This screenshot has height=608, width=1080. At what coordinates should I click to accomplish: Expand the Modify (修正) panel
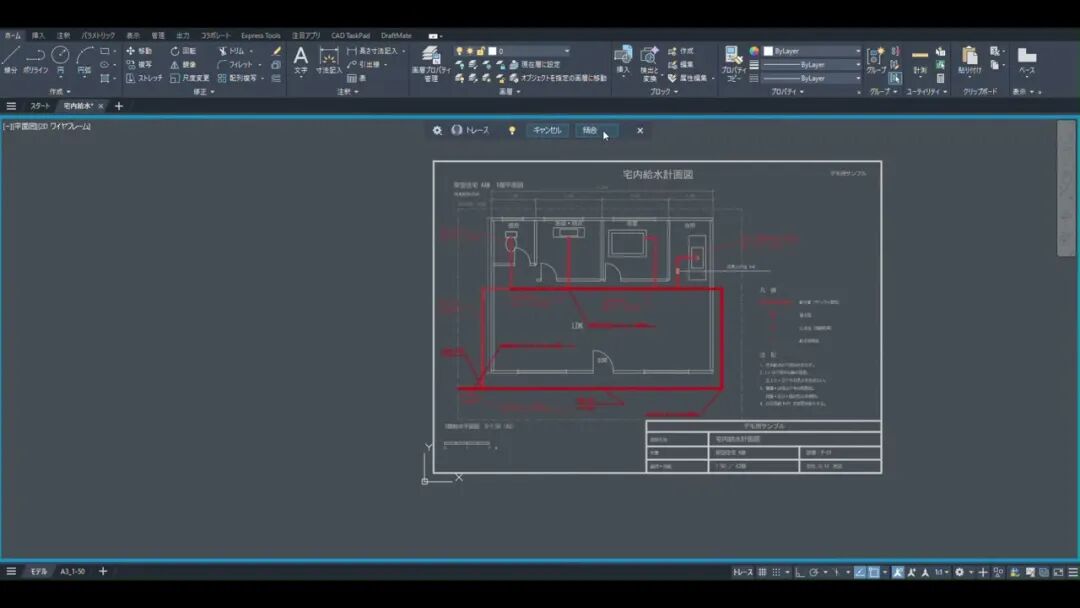pyautogui.click(x=204, y=92)
